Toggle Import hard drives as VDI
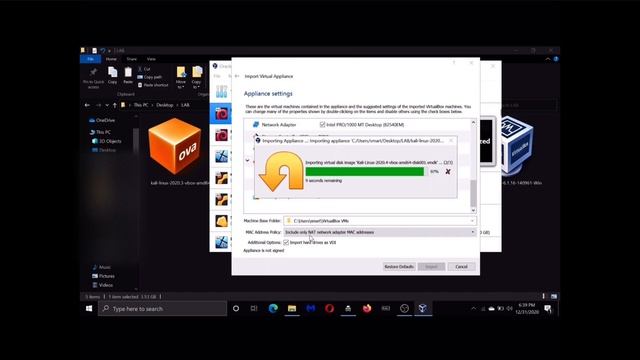Image resolution: width=640 pixels, height=360 pixels. [286, 242]
